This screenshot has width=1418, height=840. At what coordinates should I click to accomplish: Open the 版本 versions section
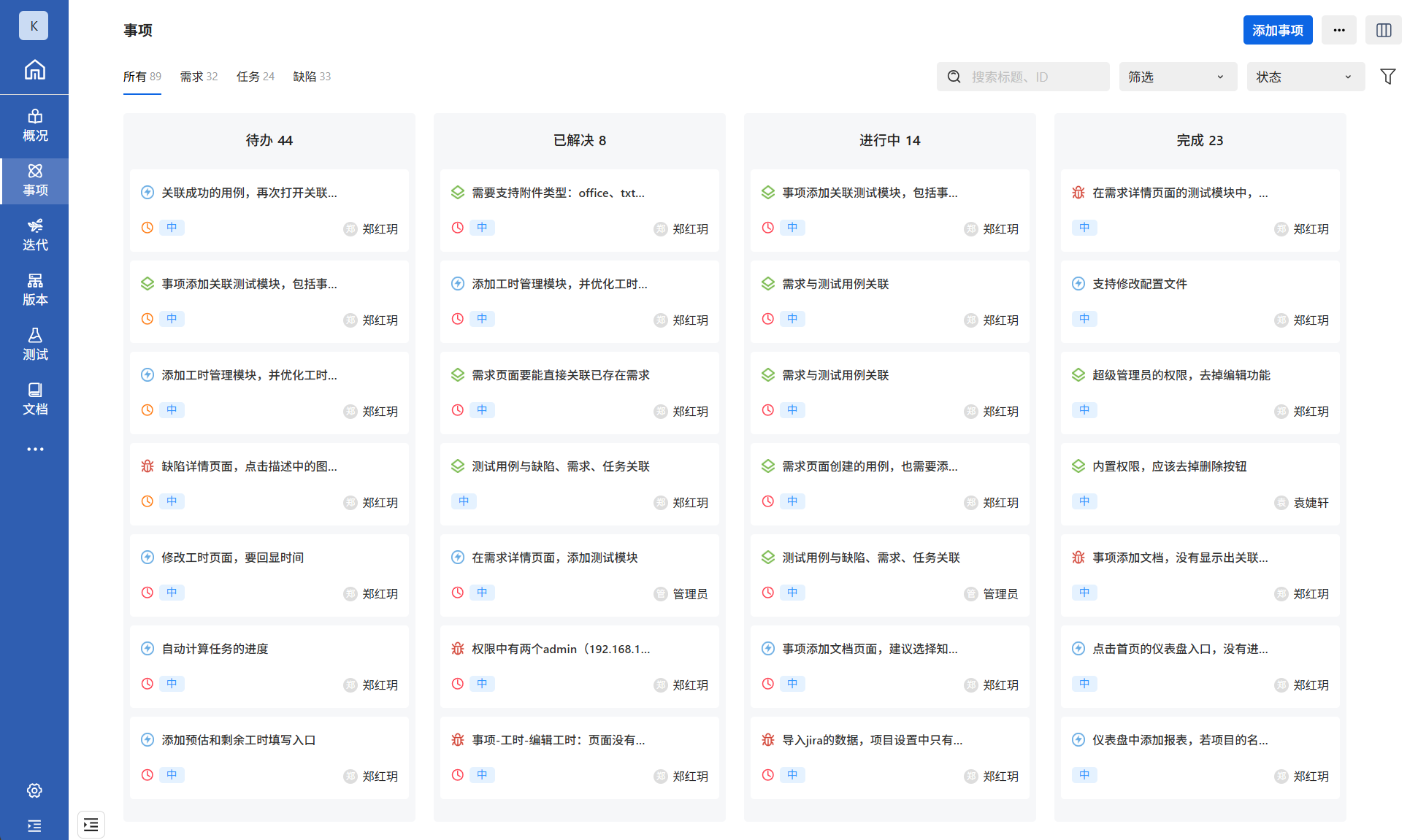(34, 290)
